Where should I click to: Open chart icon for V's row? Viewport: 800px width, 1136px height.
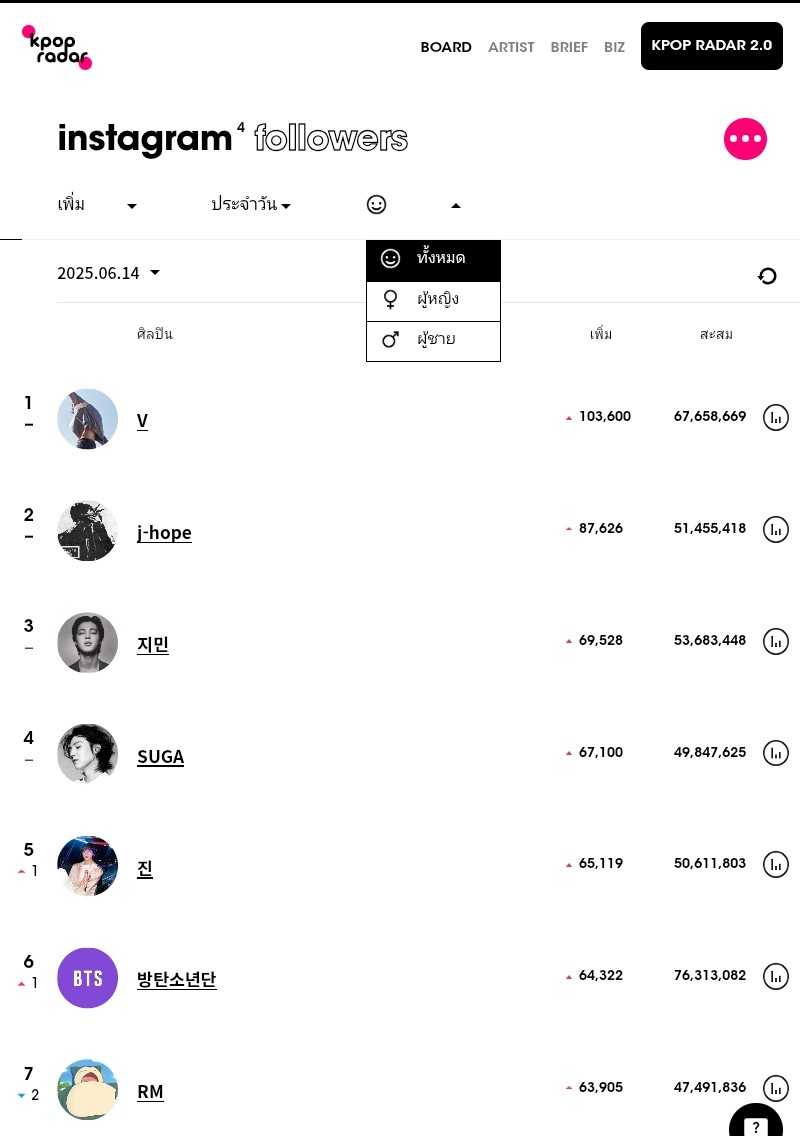click(775, 417)
